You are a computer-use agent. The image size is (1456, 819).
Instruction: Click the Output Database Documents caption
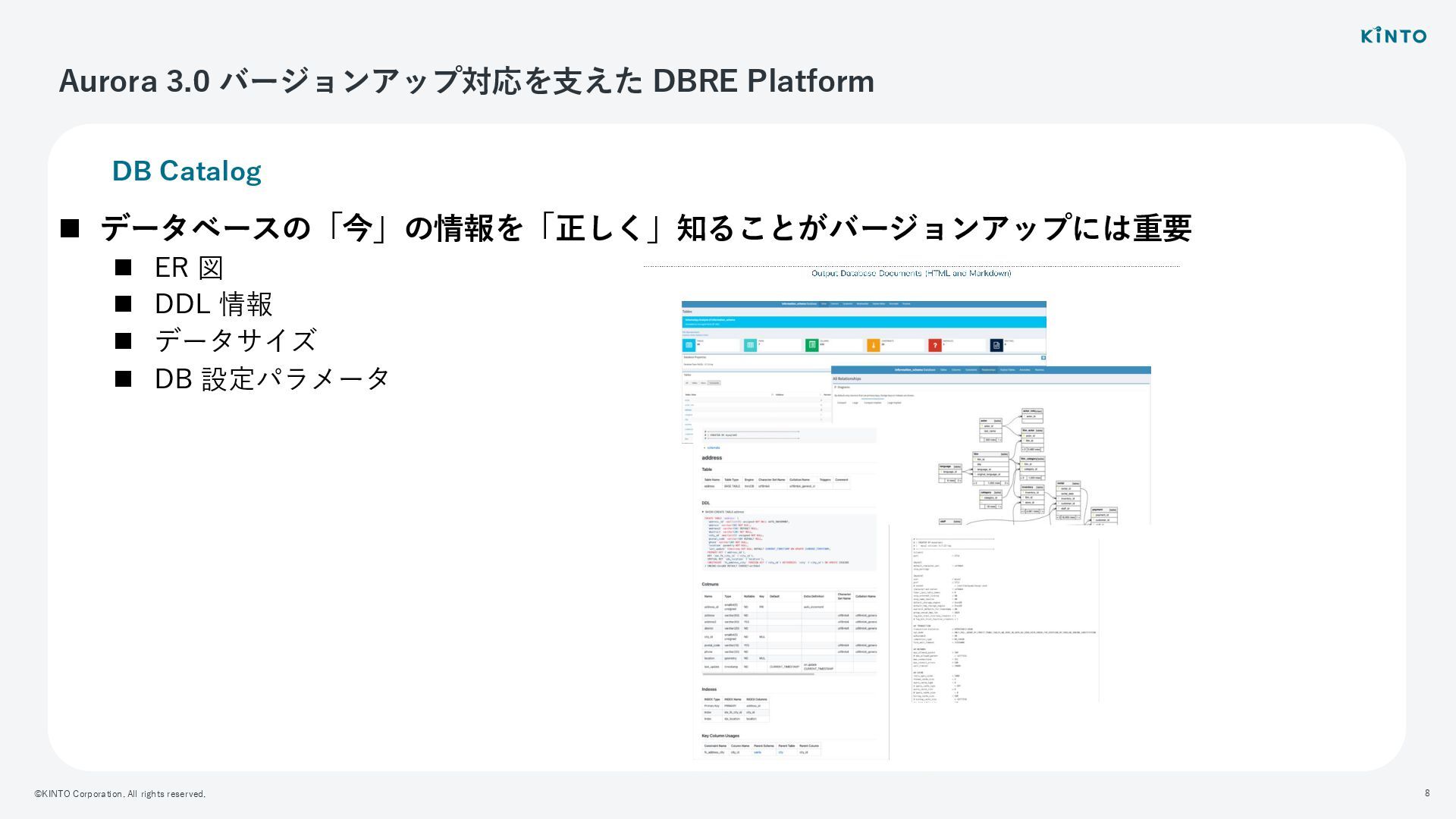coord(911,273)
